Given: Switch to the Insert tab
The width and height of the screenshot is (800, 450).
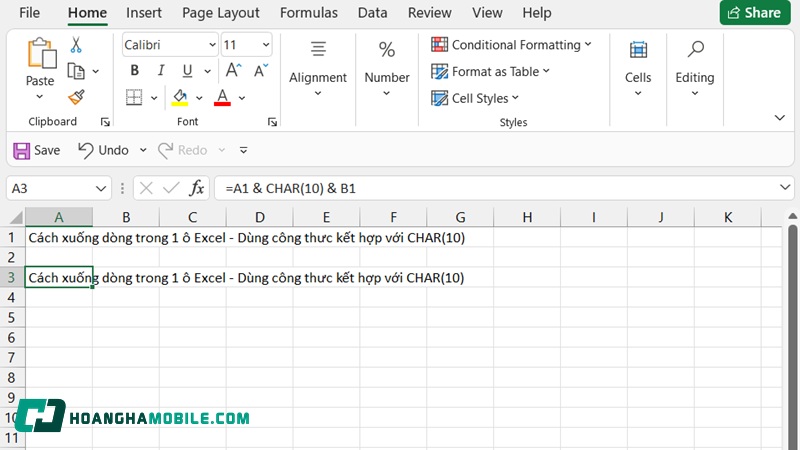Looking at the screenshot, I should coord(144,13).
